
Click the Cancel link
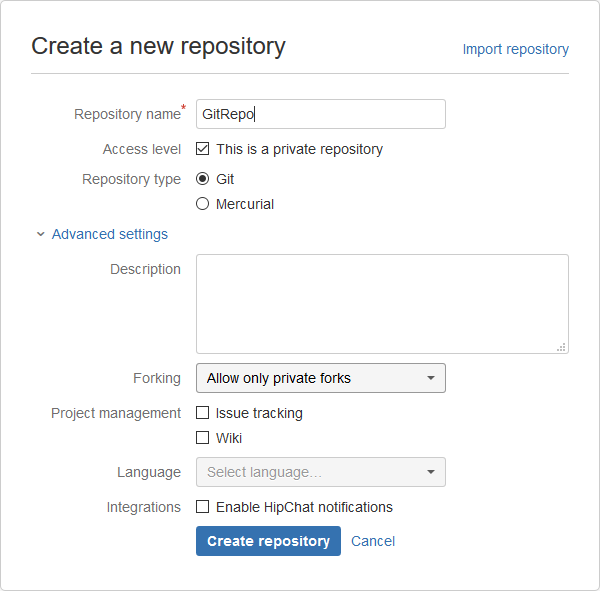(x=373, y=541)
